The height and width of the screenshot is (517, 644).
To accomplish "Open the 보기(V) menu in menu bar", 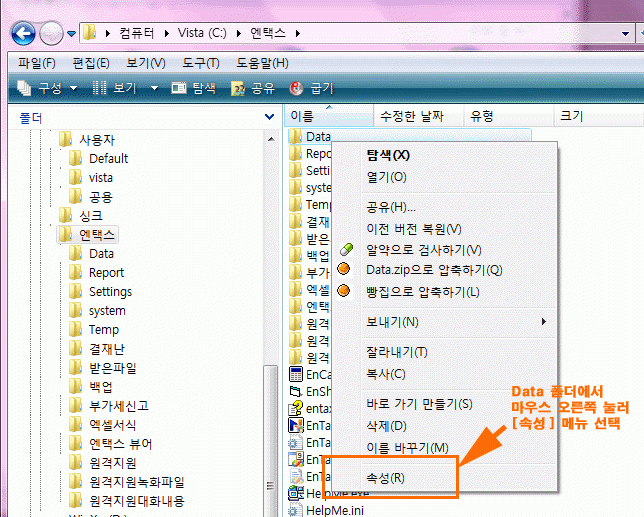I will pos(145,63).
